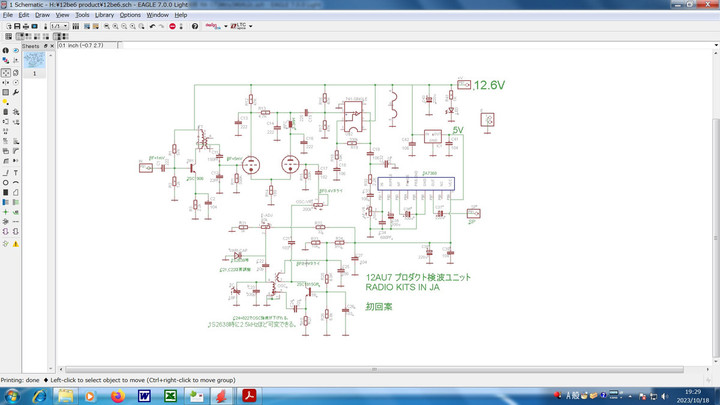The image size is (720, 405).
Task: Click the Info tool icon
Action: coord(6,49)
